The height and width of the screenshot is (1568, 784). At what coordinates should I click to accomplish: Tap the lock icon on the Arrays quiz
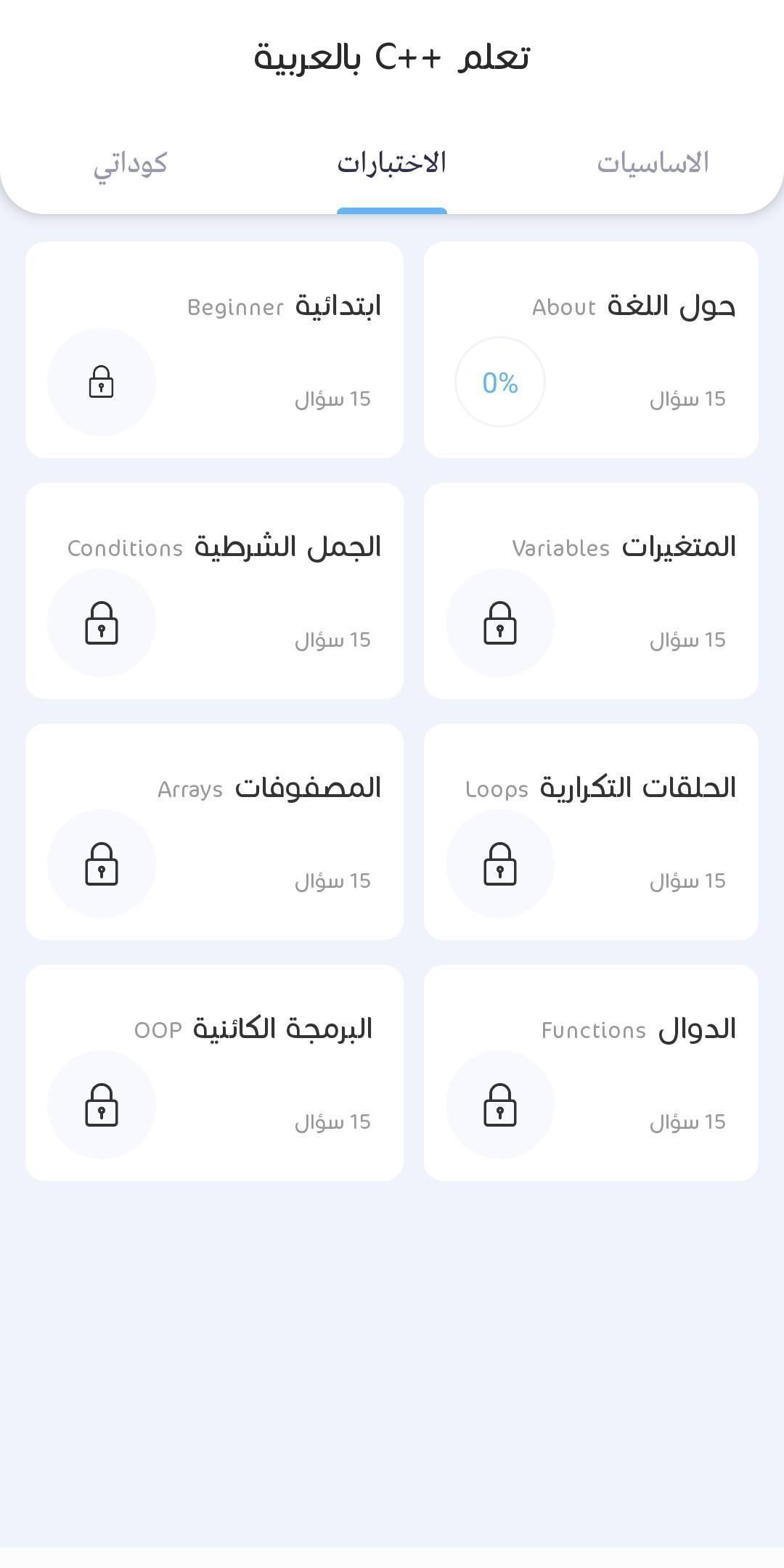coord(102,864)
